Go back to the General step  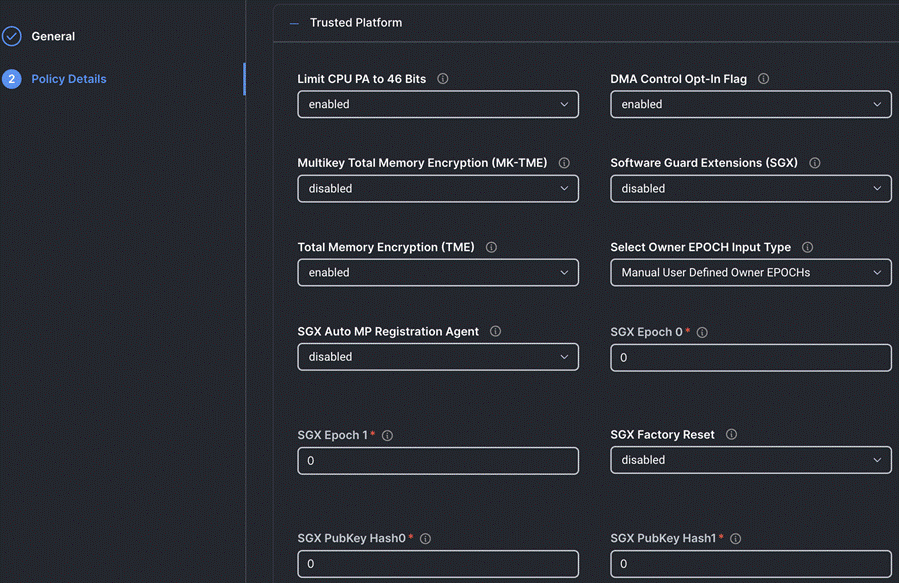point(52,35)
